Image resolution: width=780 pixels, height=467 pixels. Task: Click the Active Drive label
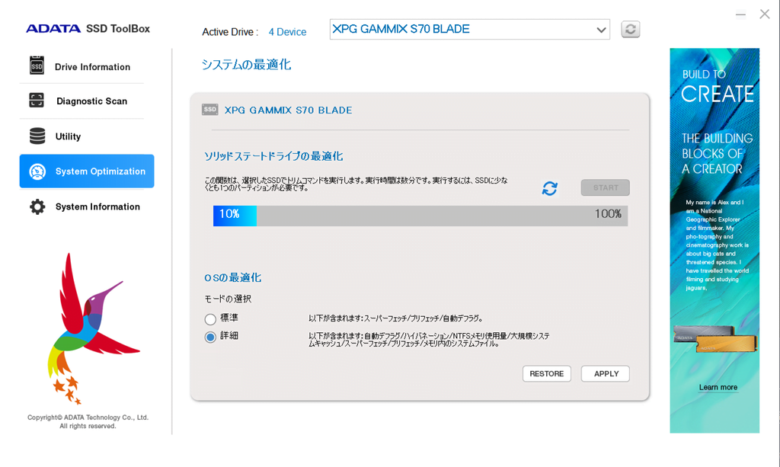230,32
